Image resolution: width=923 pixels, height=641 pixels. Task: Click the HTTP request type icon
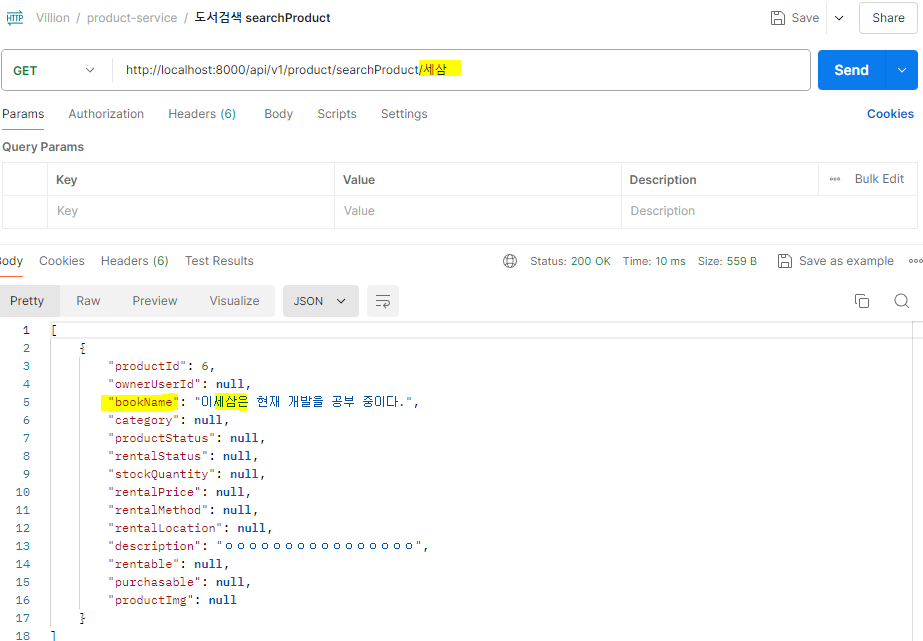point(15,18)
